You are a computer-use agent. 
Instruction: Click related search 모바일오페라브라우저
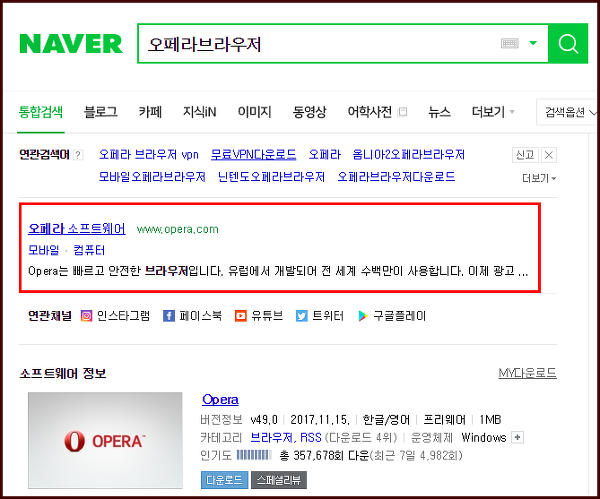(152, 177)
